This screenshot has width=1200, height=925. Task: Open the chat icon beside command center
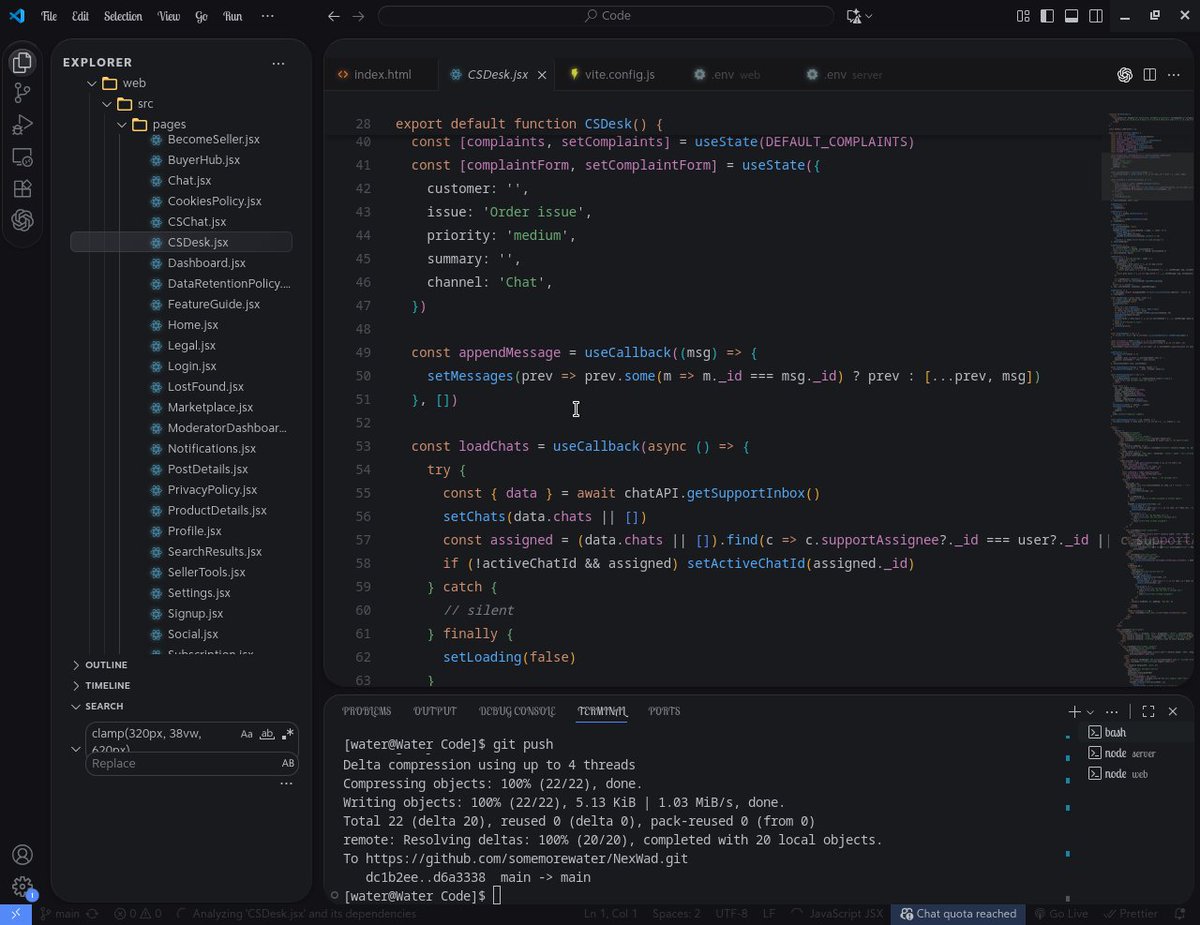click(854, 16)
